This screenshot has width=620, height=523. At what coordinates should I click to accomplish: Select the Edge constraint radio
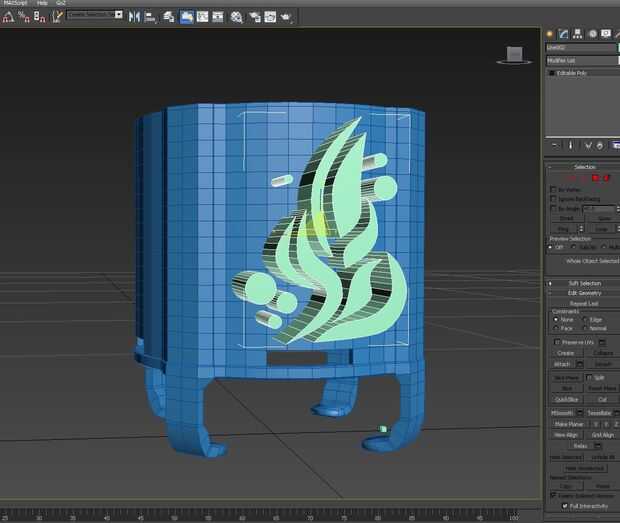pyautogui.click(x=585, y=319)
